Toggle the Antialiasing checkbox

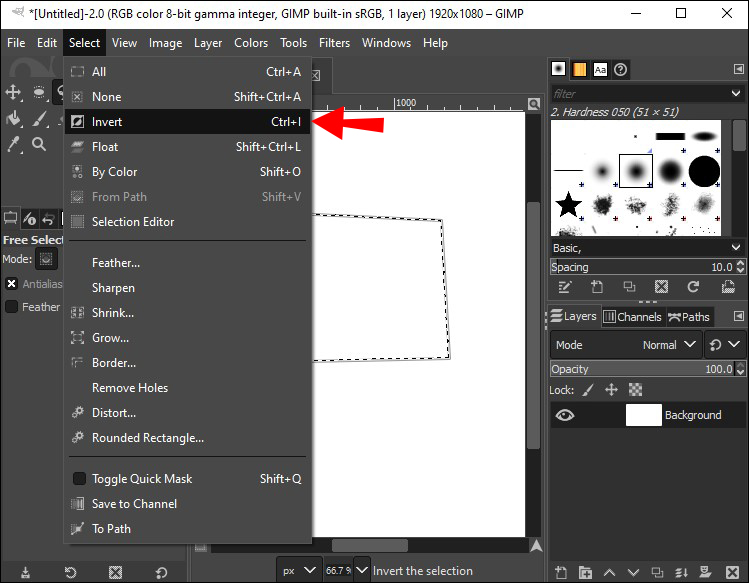click(x=11, y=284)
